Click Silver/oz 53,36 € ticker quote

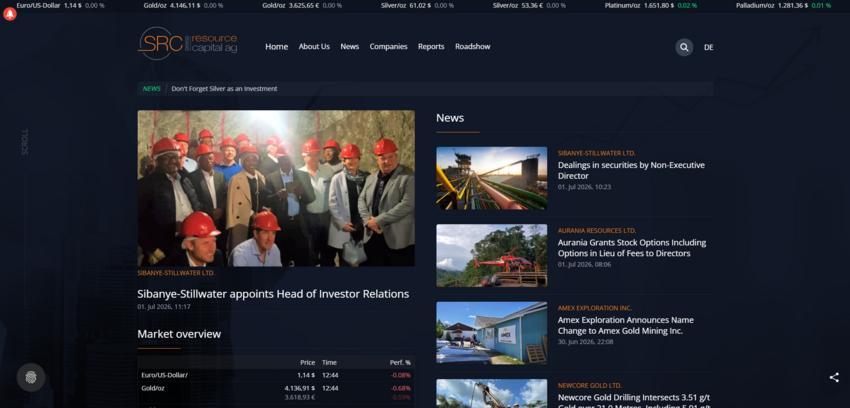coord(529,5)
